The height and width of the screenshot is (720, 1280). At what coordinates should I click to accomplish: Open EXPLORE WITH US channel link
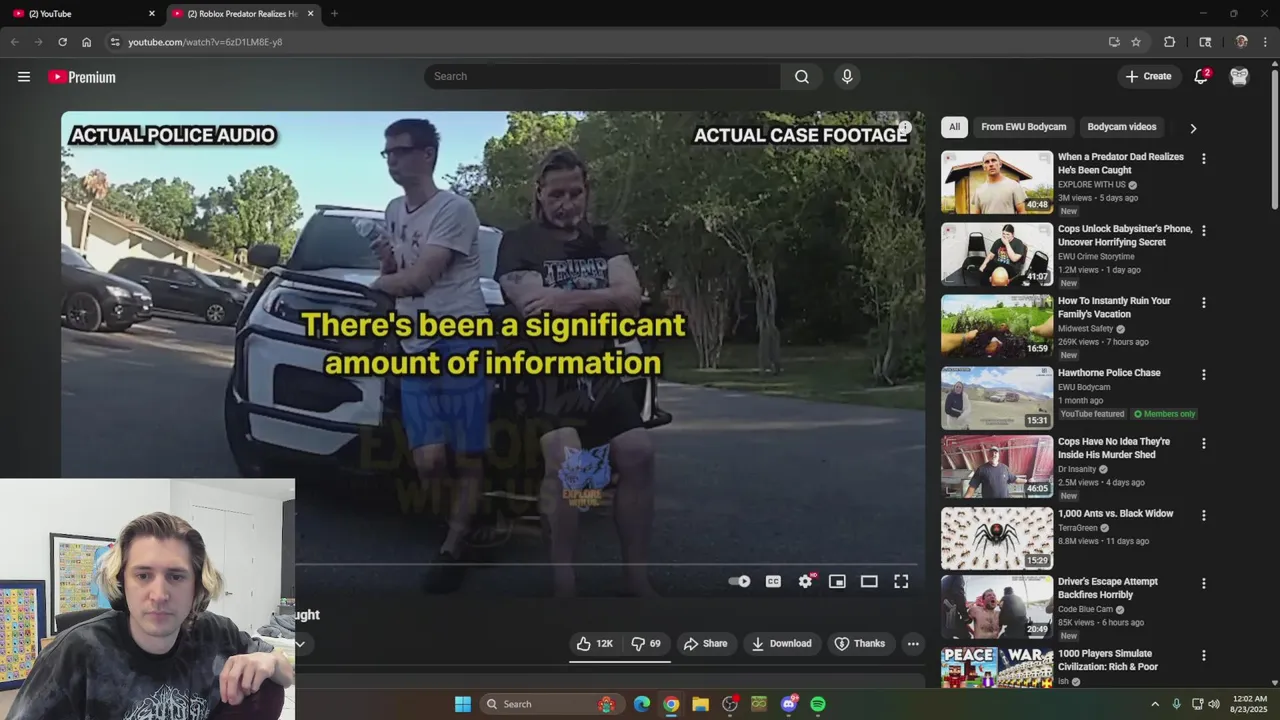click(1092, 185)
